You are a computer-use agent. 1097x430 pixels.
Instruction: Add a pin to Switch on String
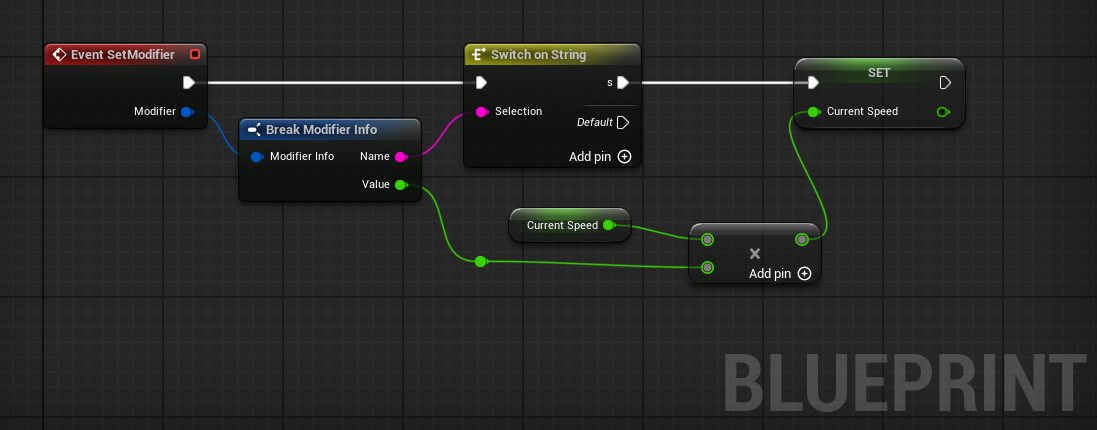pos(624,156)
